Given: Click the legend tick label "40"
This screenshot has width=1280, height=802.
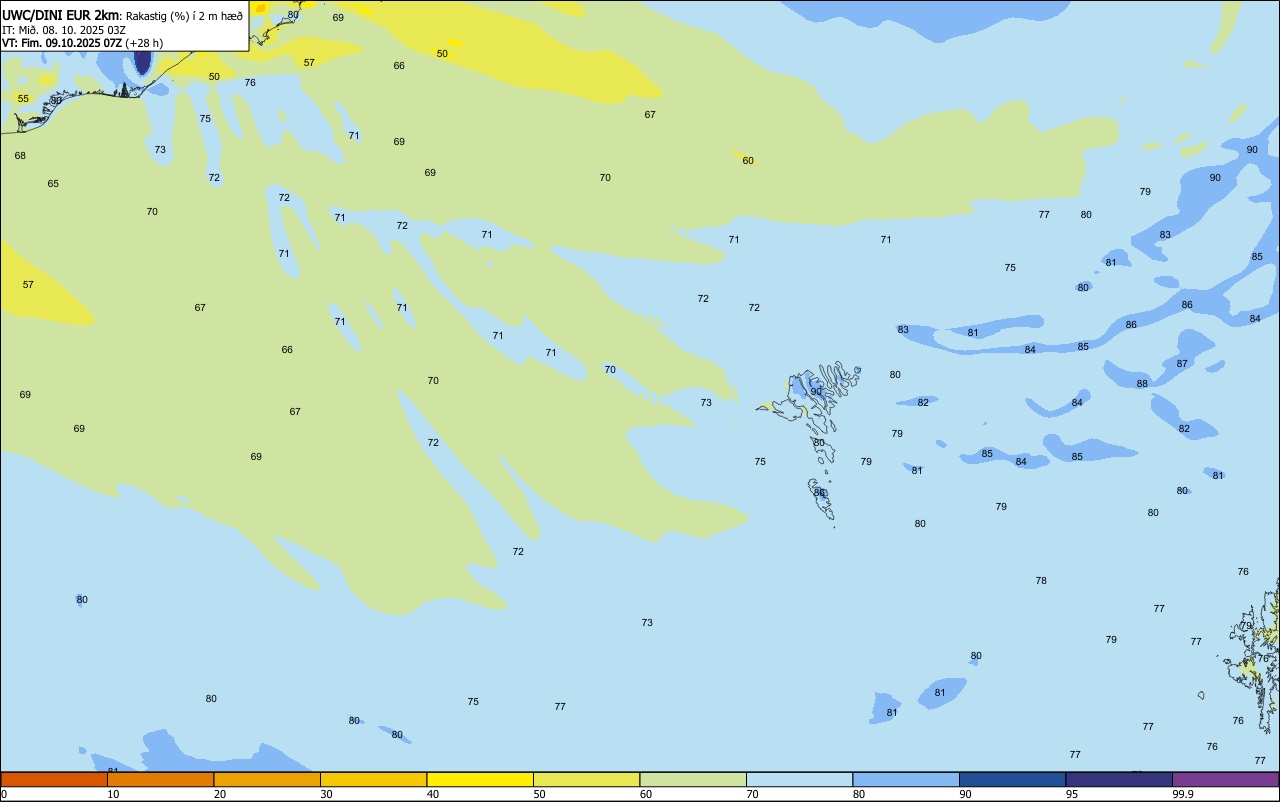Looking at the screenshot, I should click(433, 794).
